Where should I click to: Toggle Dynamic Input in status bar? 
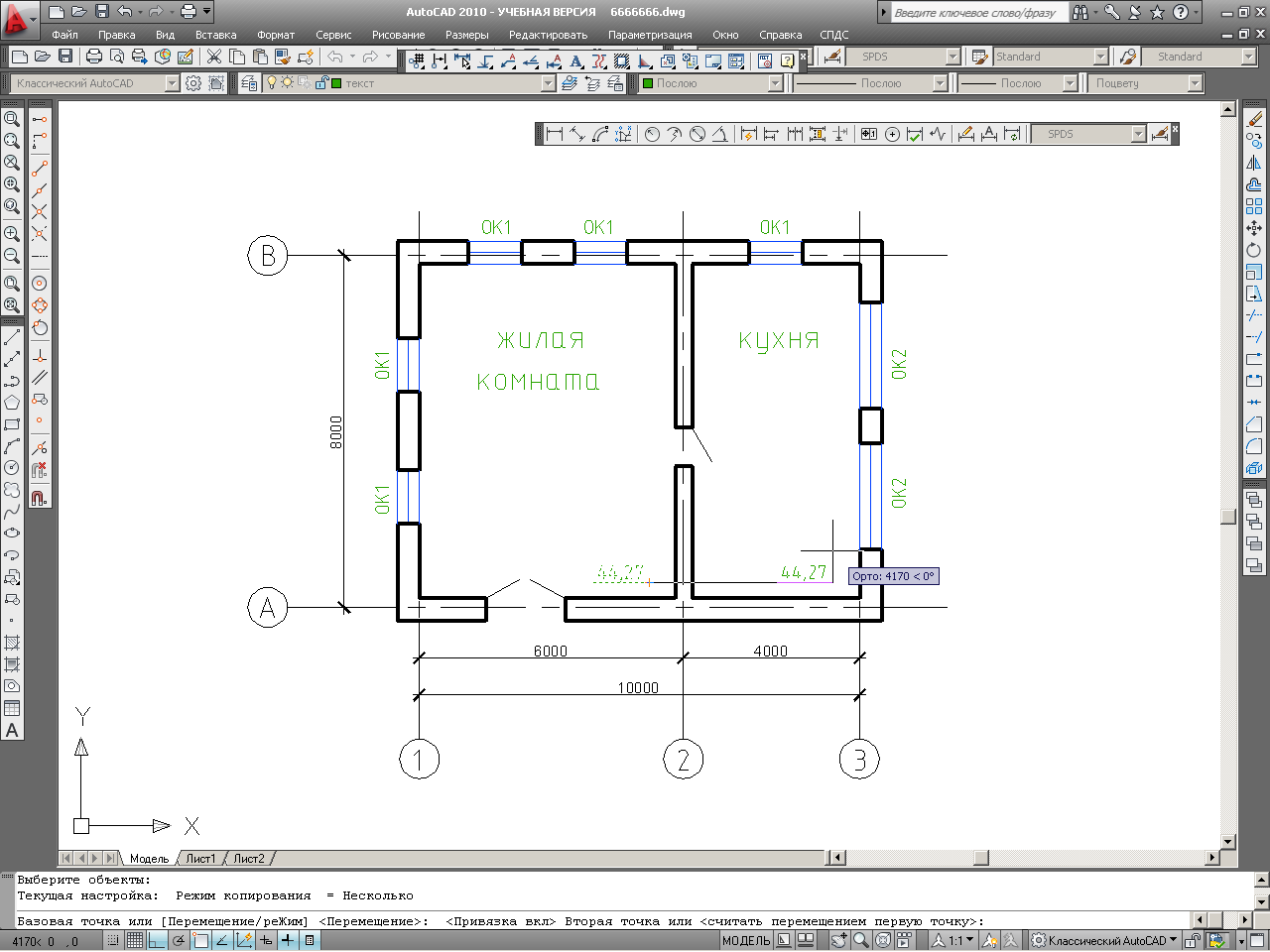pos(266,940)
